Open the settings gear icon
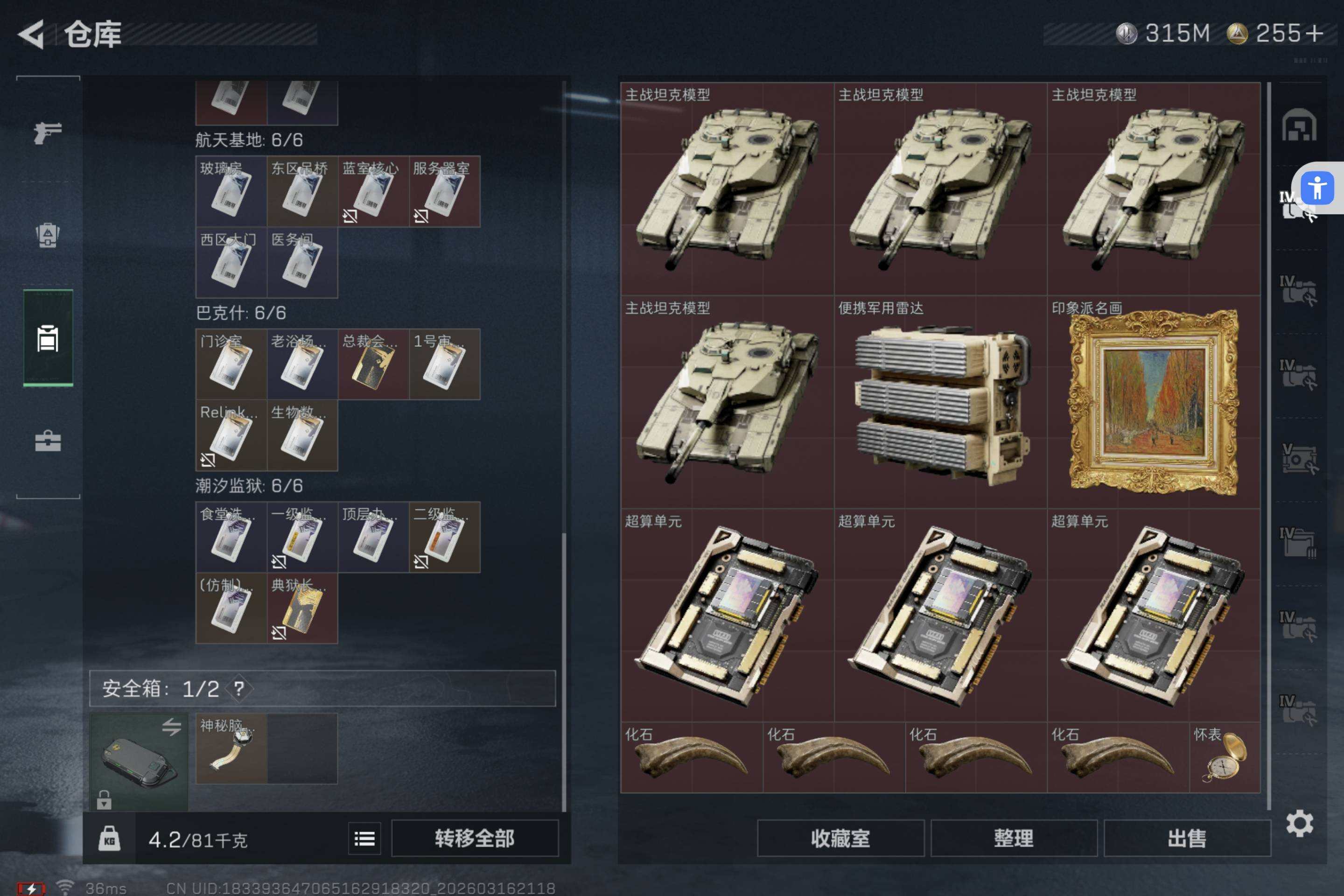Image resolution: width=1344 pixels, height=896 pixels. 1299,823
